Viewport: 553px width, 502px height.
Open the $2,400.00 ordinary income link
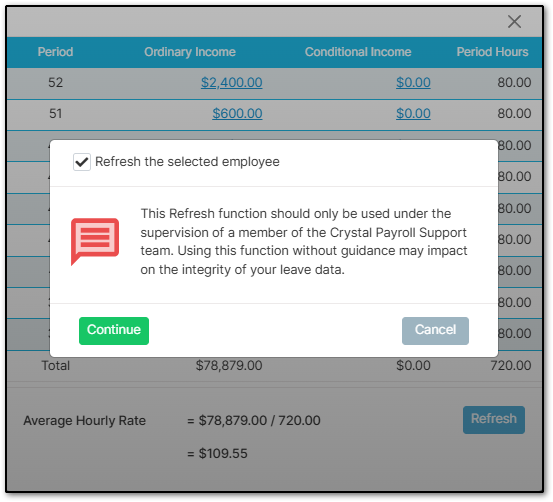232,83
